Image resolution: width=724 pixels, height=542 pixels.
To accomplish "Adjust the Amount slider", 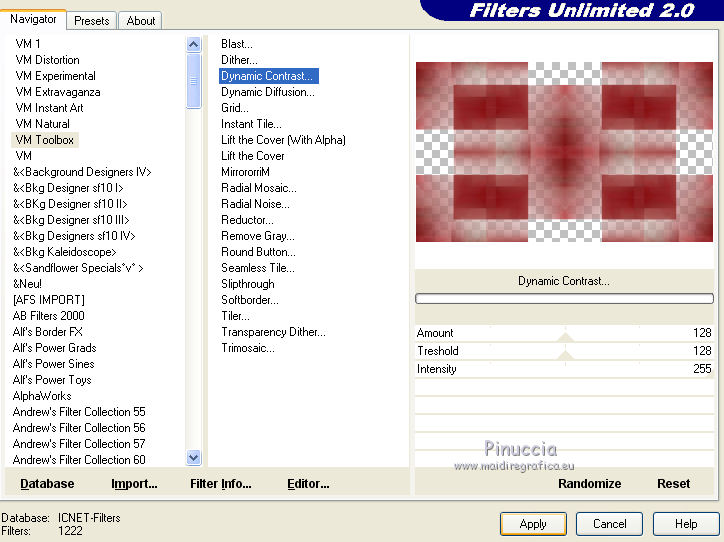I will (564, 333).
